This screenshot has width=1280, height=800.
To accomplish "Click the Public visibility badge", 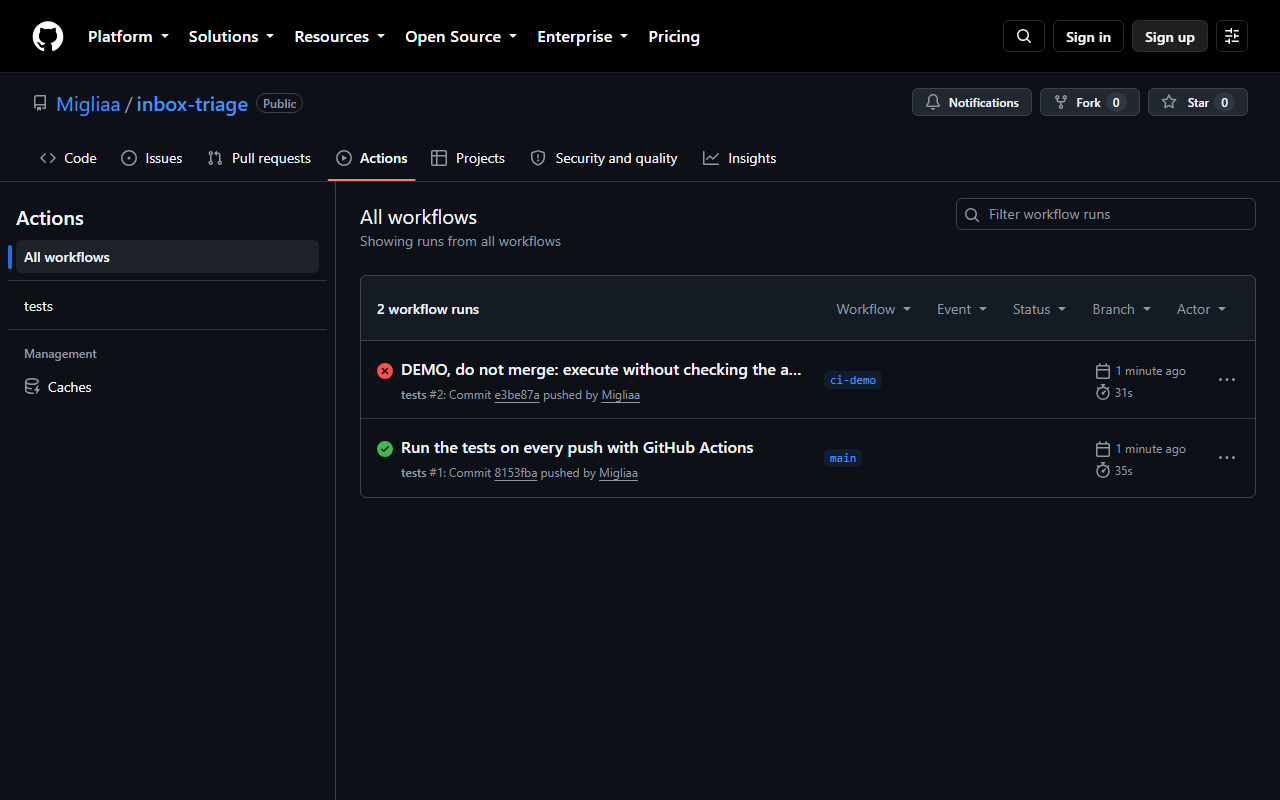I will 279,103.
